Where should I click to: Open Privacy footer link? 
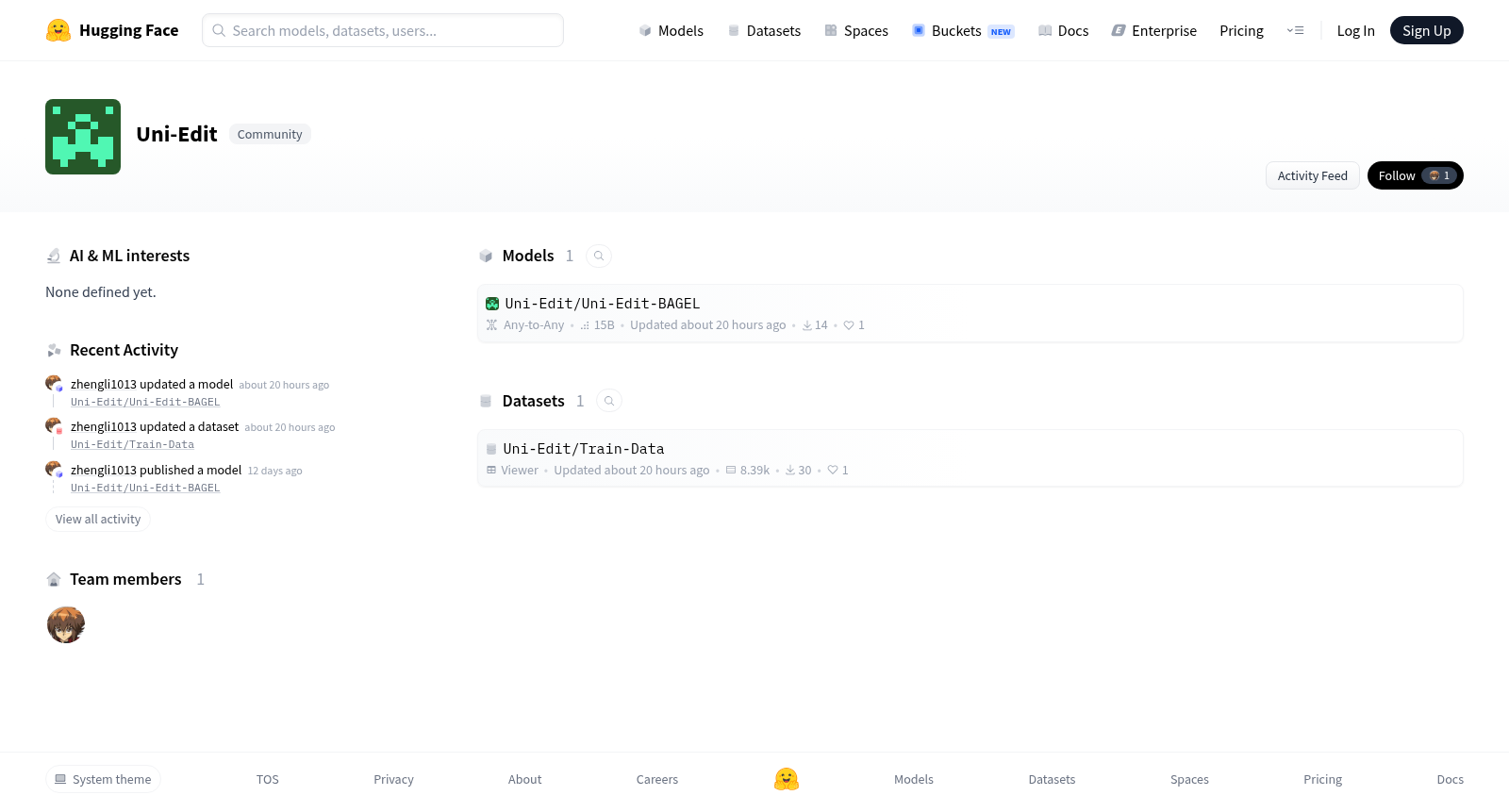click(393, 779)
